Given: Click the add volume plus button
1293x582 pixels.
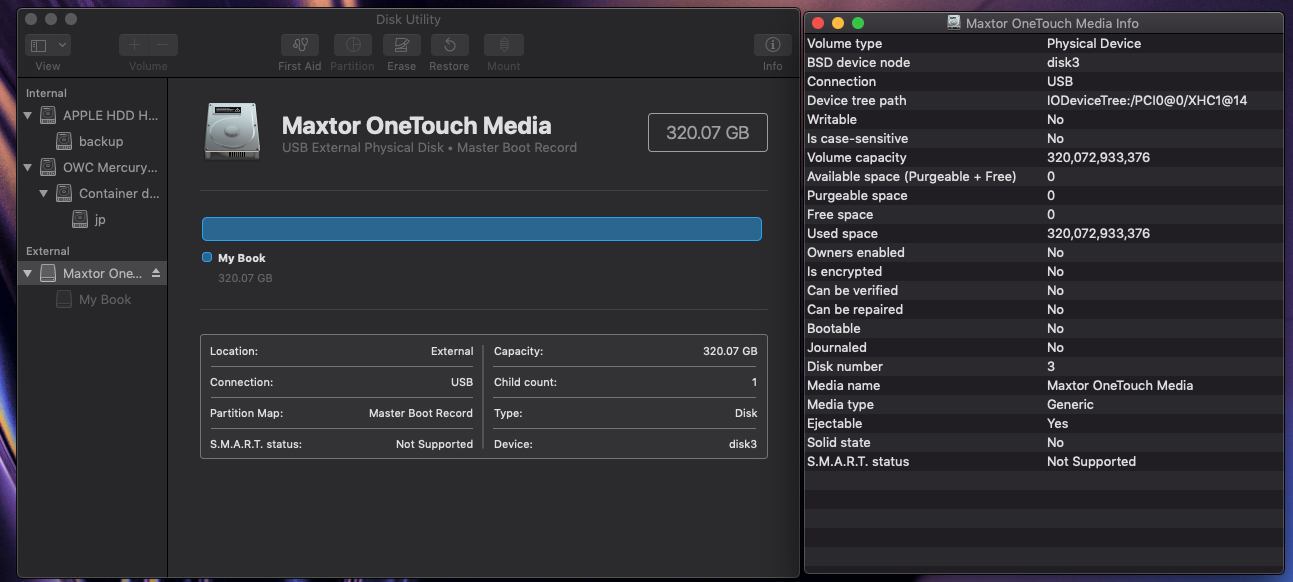Looking at the screenshot, I should pyautogui.click(x=134, y=45).
